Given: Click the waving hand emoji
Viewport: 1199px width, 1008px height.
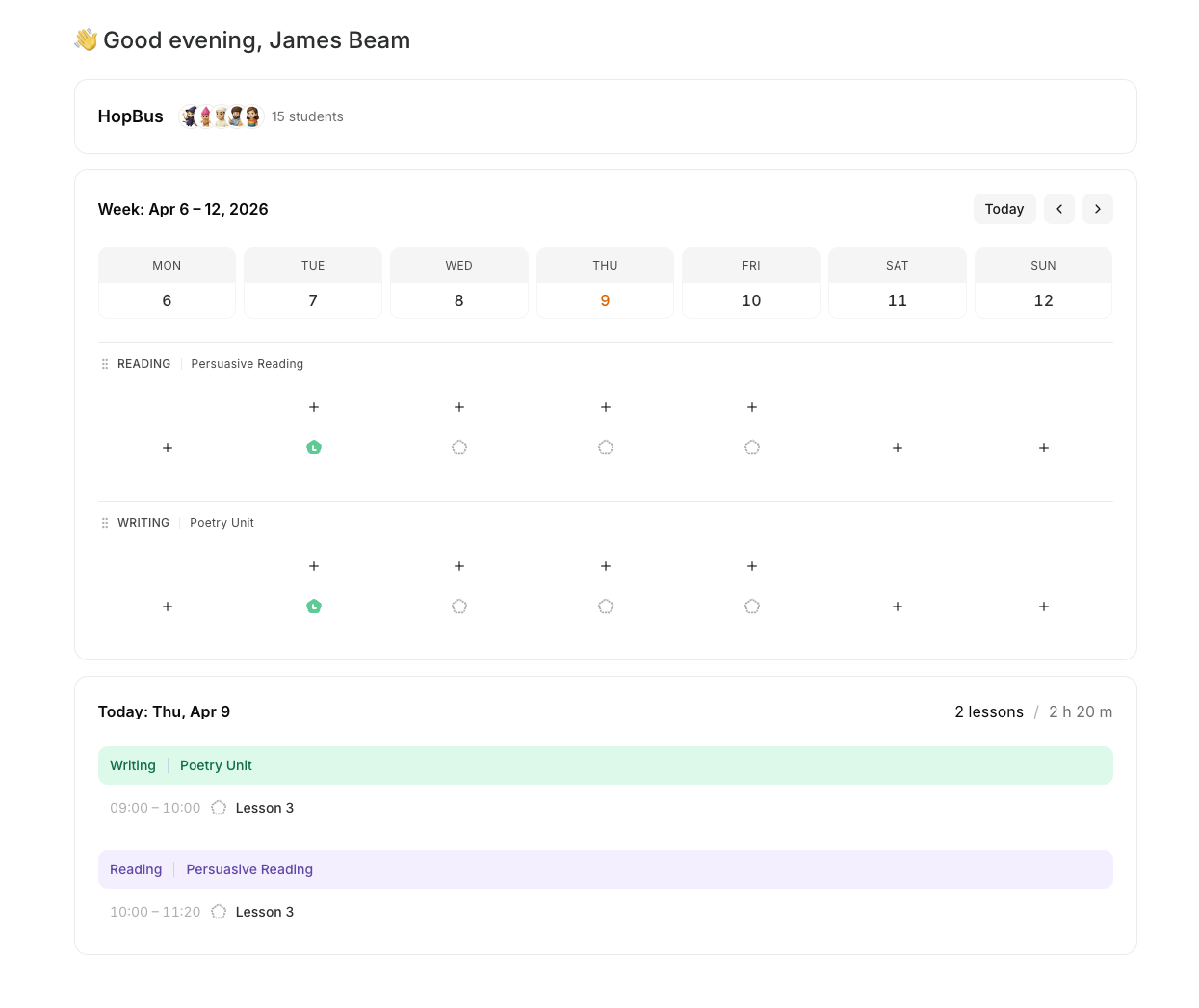Looking at the screenshot, I should 86,39.
